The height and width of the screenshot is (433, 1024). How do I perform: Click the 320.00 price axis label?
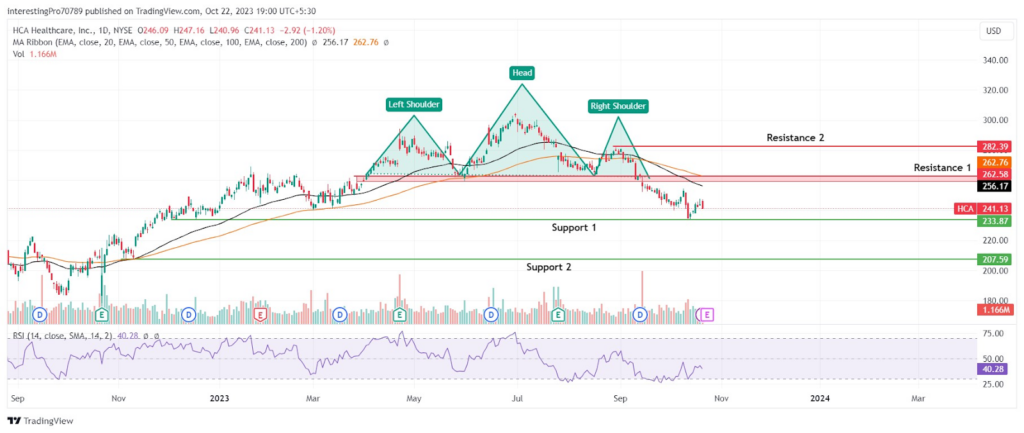[x=993, y=90]
